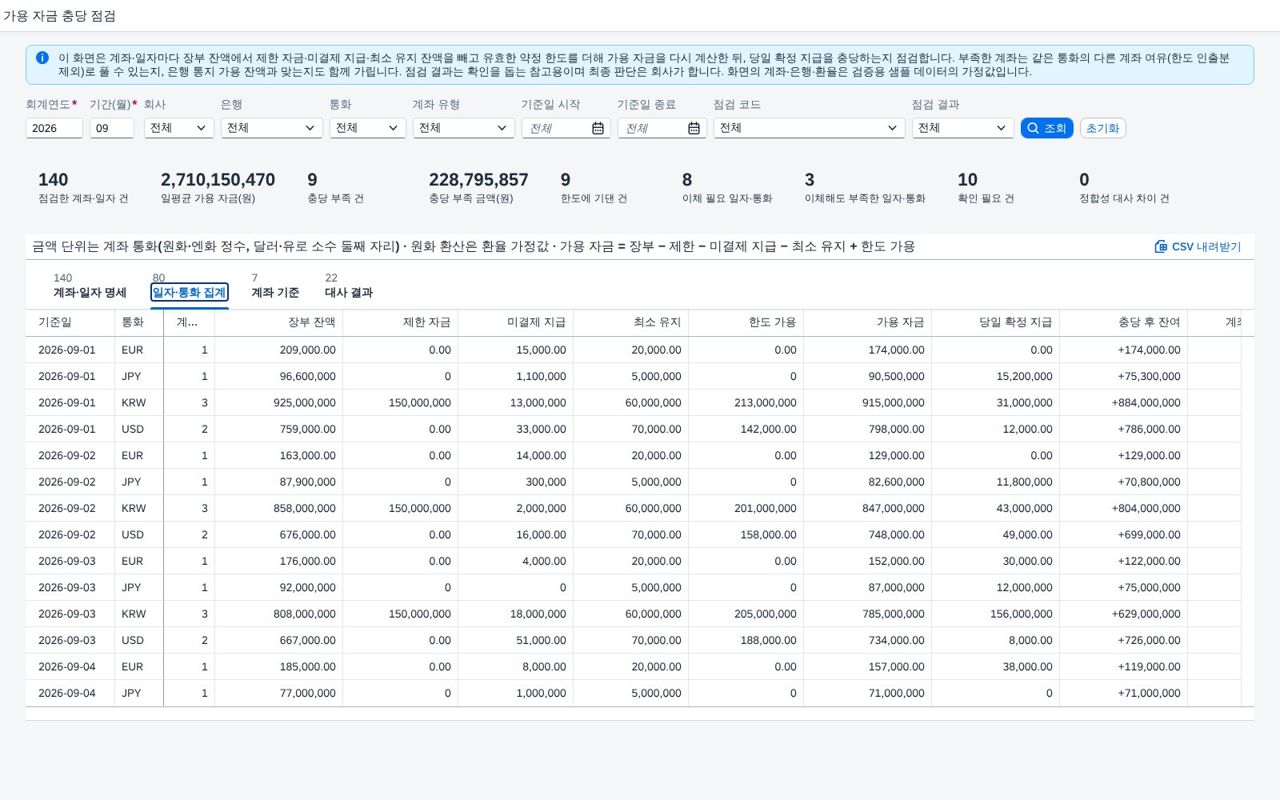
Task: Click the 최소 유지 column header
Action: tap(631, 323)
